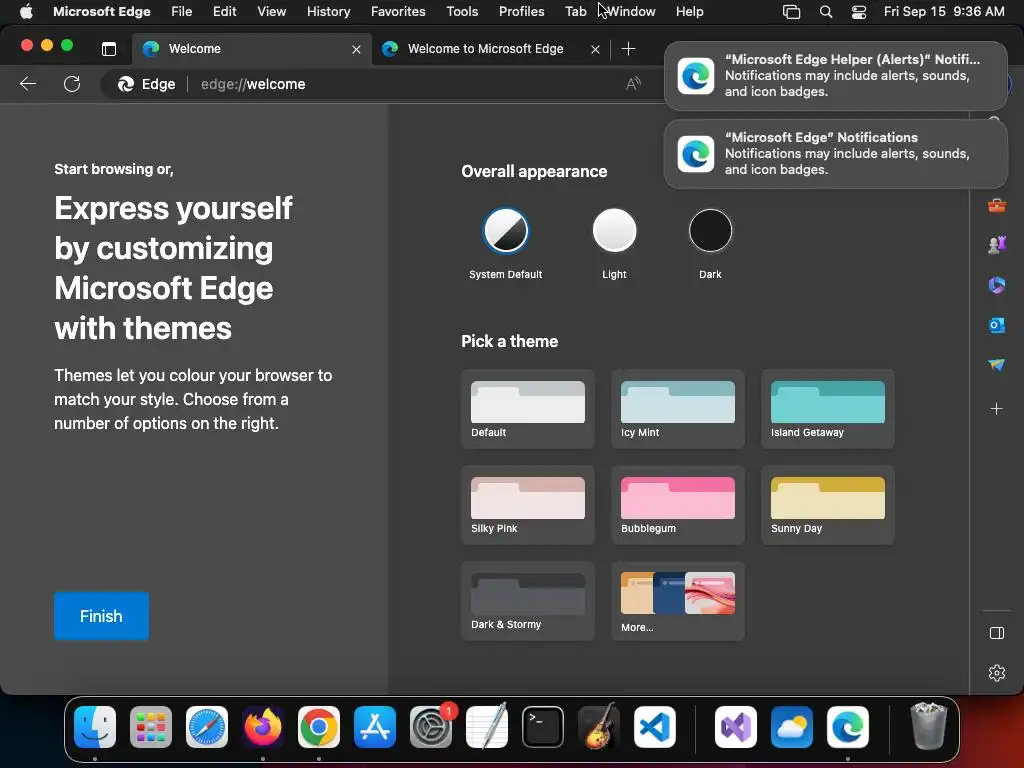Viewport: 1024px width, 768px height.
Task: Reload the page with refresh icon
Action: 72,84
